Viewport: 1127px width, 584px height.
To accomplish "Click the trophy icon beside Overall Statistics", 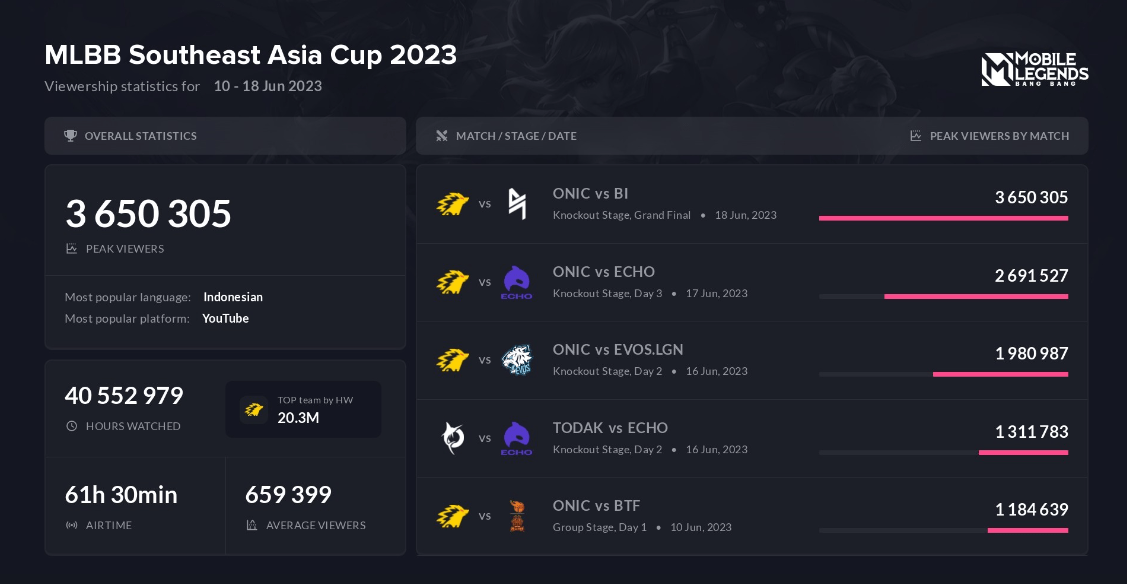I will click(70, 136).
